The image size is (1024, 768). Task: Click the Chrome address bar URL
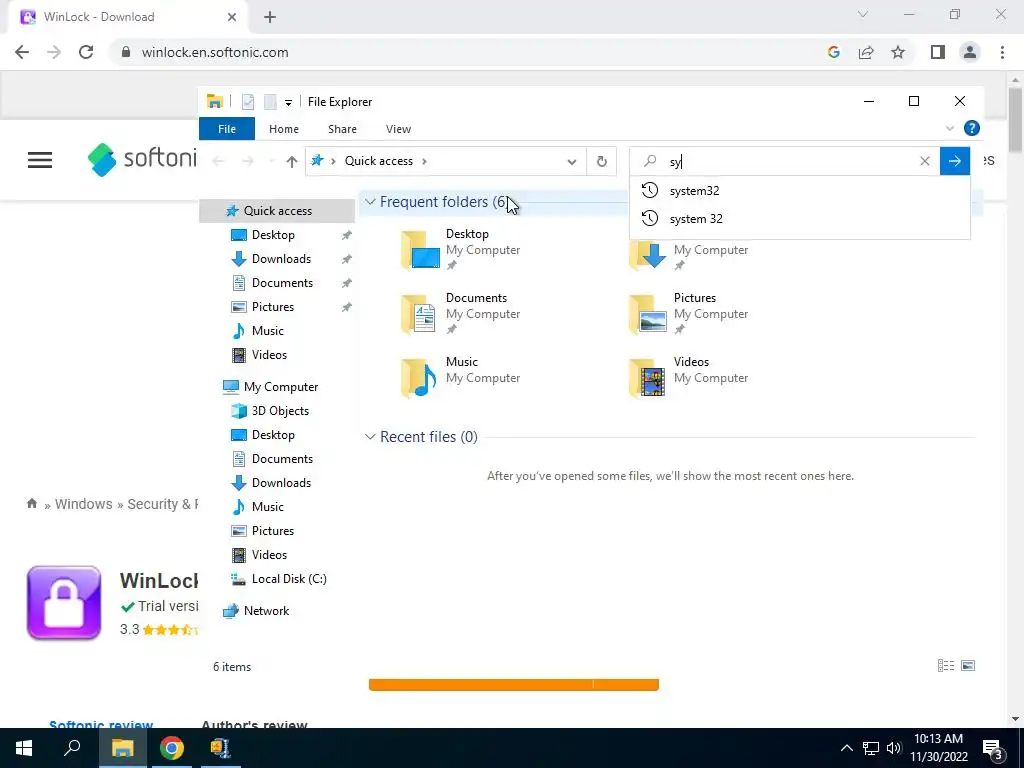(215, 52)
